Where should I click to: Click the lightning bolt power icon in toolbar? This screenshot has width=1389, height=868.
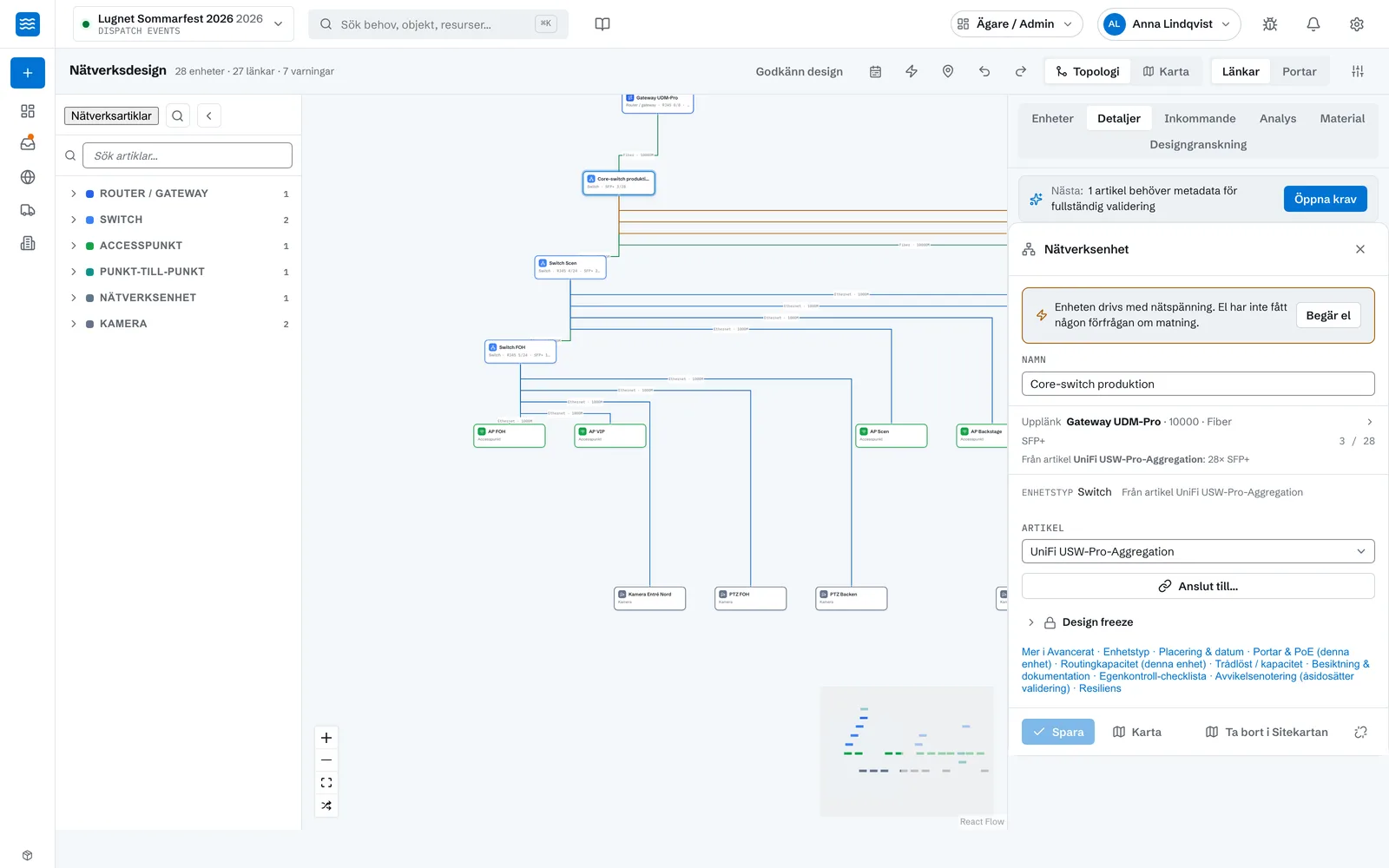click(912, 71)
